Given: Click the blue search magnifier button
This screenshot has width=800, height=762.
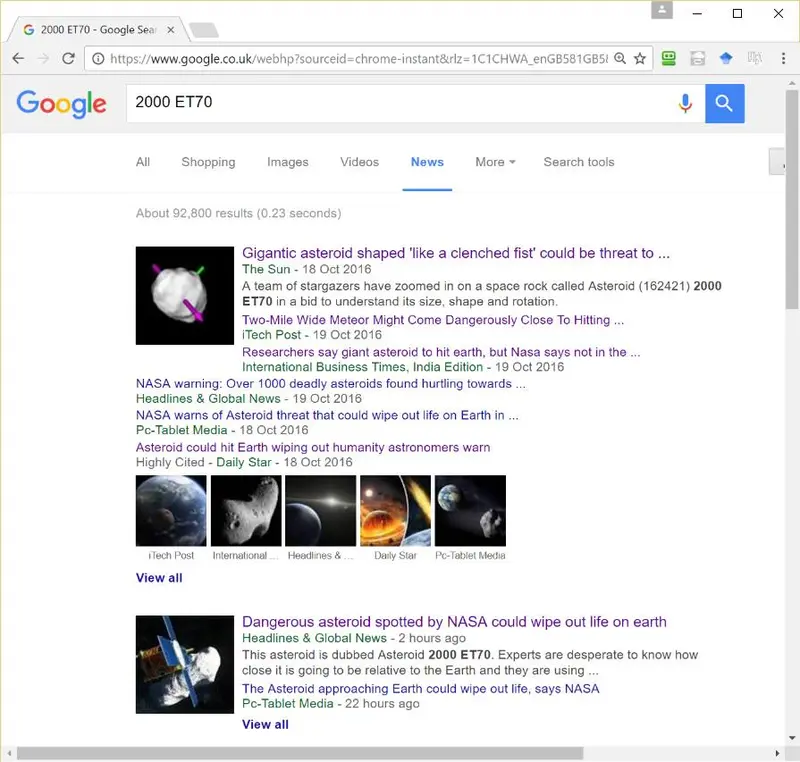Looking at the screenshot, I should [724, 104].
